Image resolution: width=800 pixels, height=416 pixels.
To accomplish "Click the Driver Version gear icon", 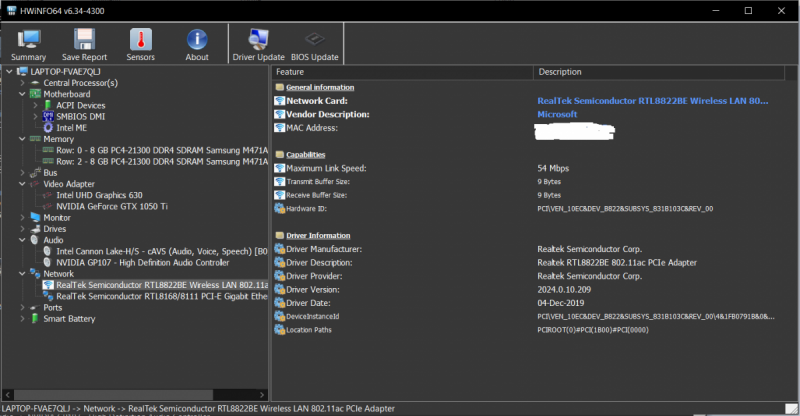I will pos(280,289).
